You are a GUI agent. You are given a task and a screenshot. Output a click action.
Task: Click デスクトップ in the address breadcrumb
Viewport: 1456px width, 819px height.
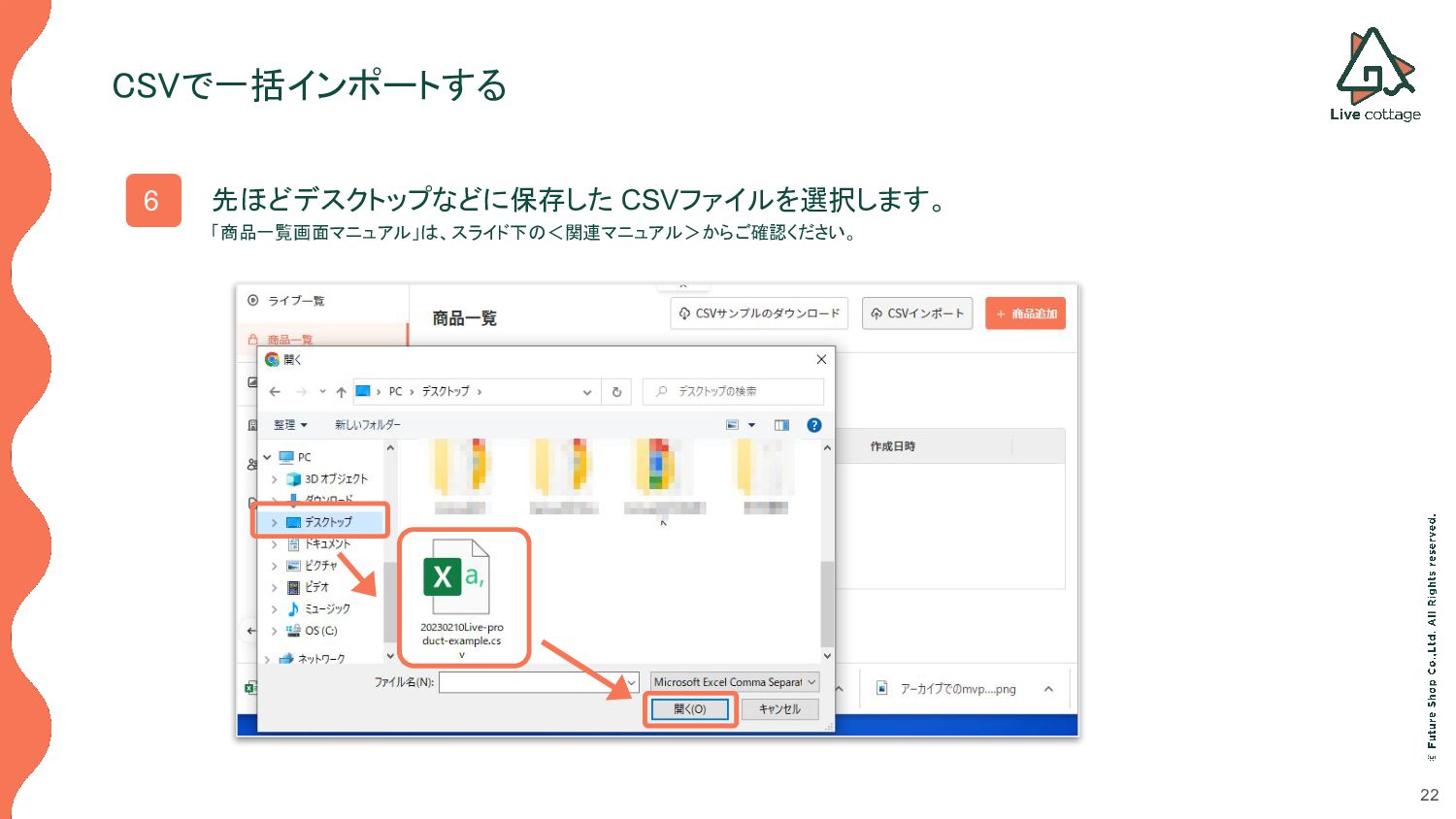446,391
